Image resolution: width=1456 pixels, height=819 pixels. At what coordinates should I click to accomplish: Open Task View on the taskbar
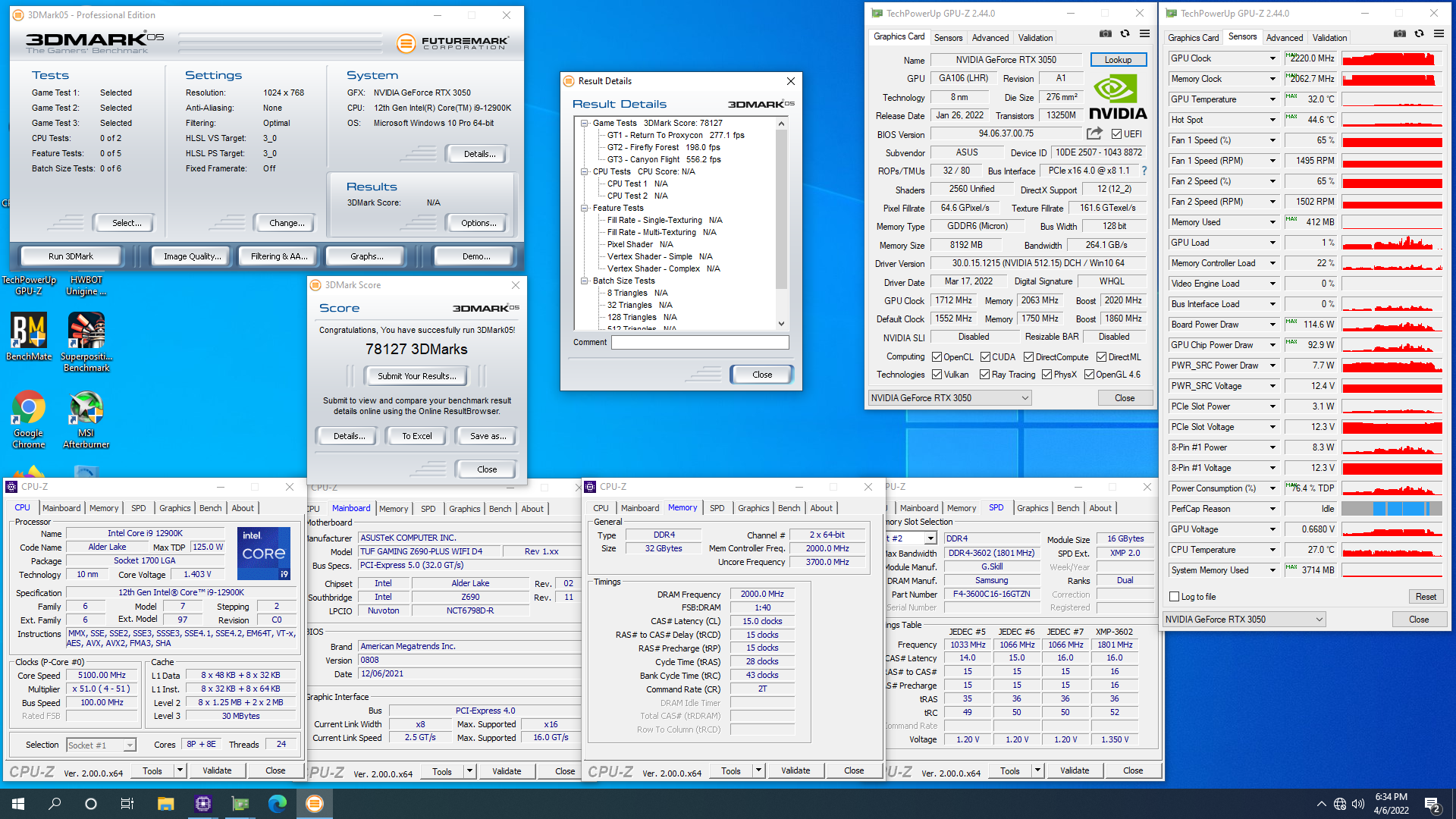pyautogui.click(x=127, y=804)
